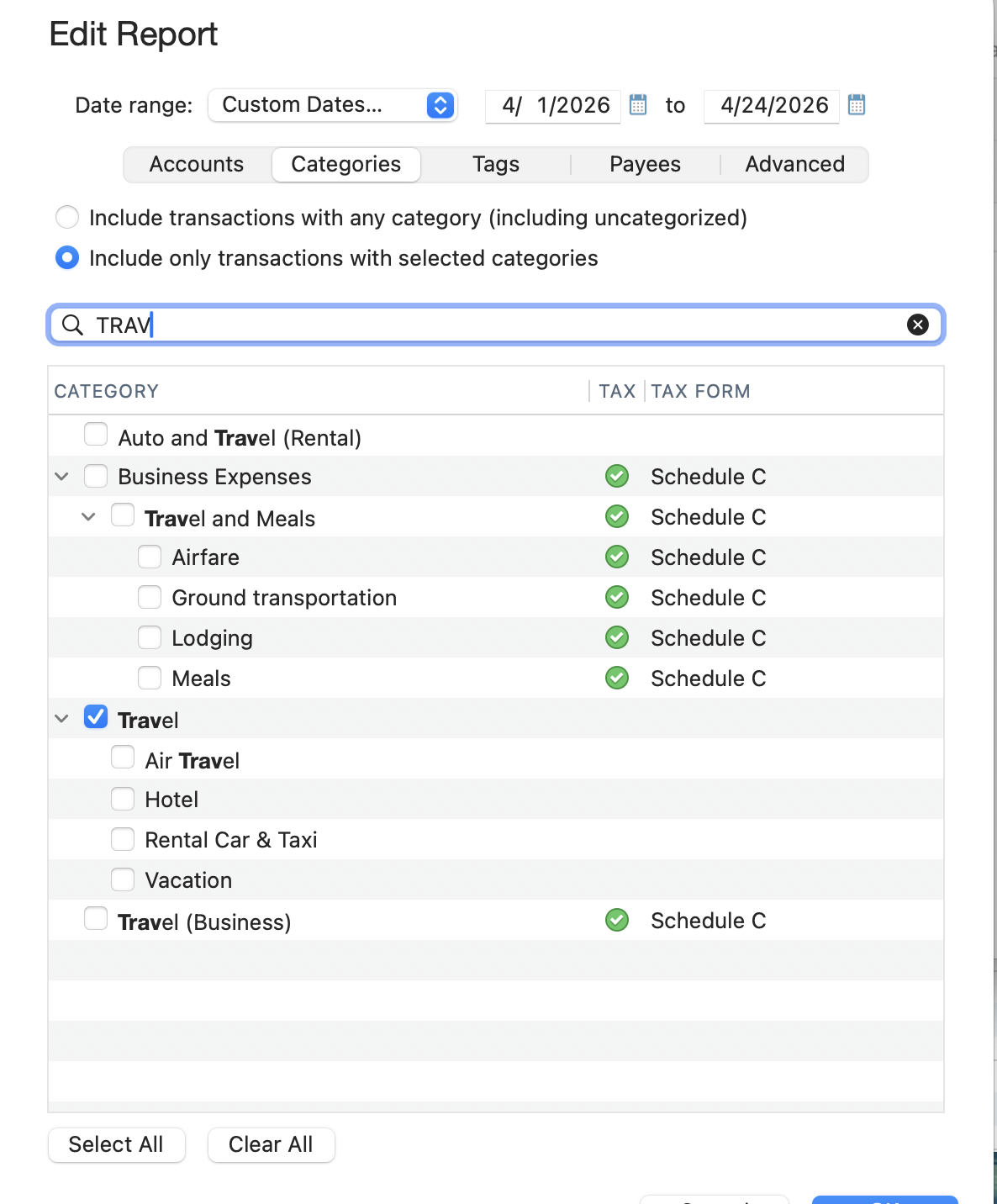
Task: Click Lodging's green tax checkmark icon
Action: 617,637
